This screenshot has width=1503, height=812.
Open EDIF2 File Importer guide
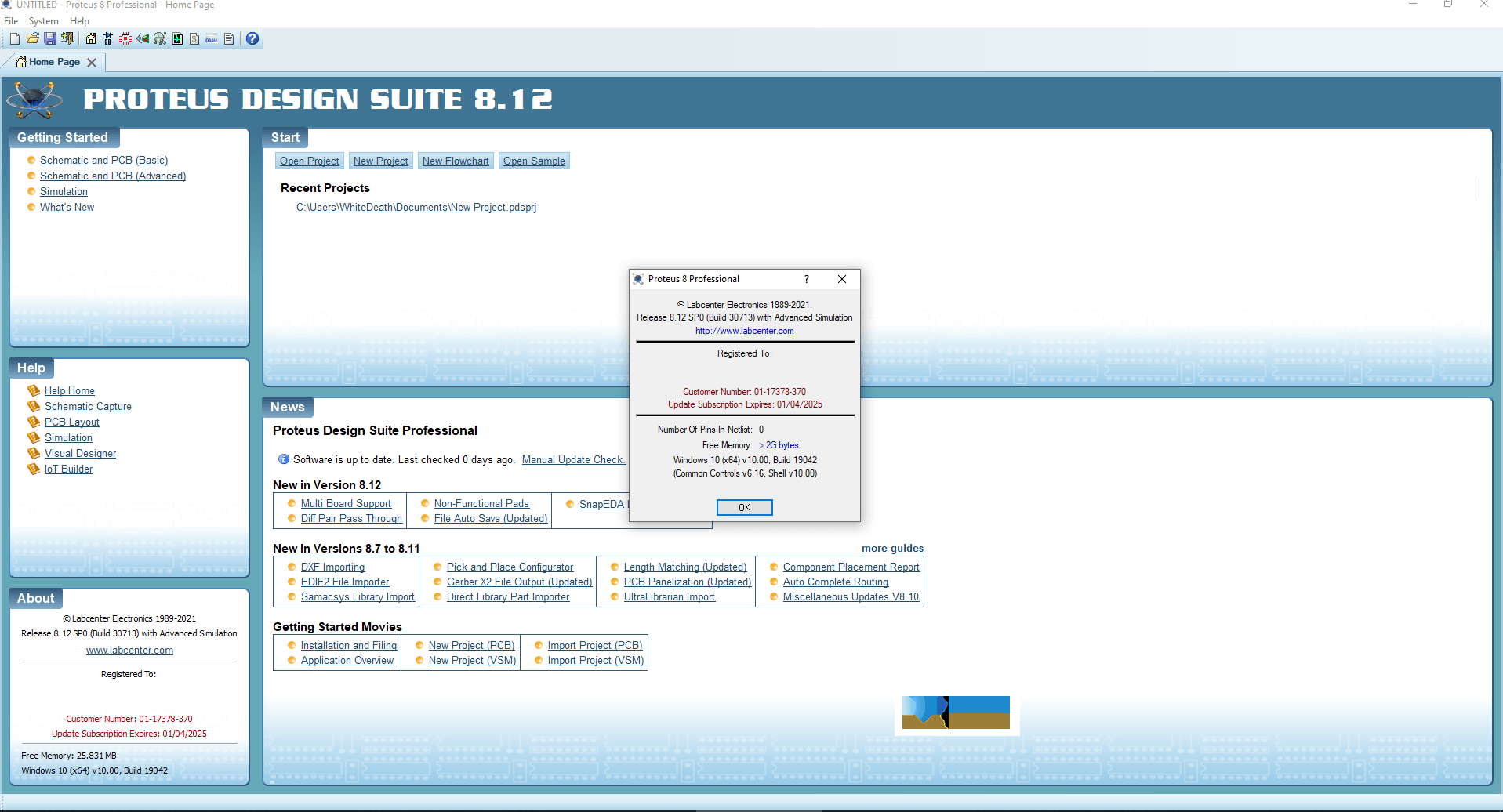tap(345, 582)
